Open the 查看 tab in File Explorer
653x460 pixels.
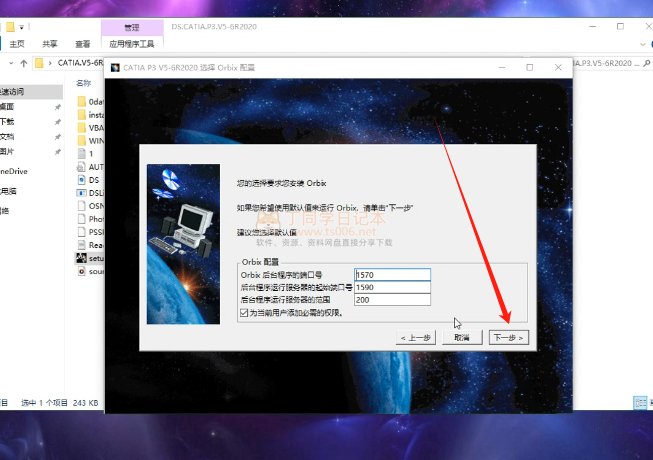pyautogui.click(x=82, y=44)
